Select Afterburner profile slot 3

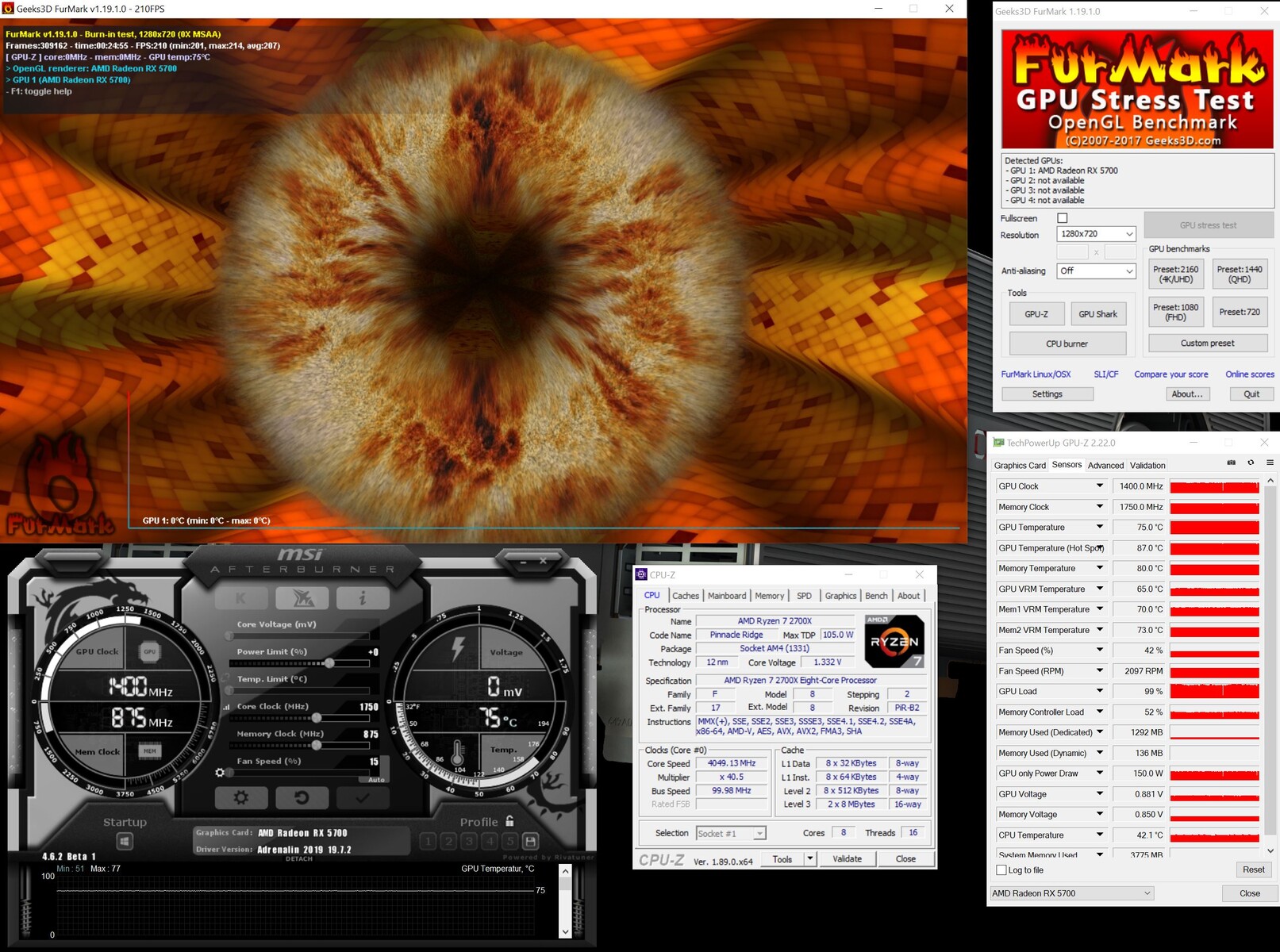pos(469,841)
